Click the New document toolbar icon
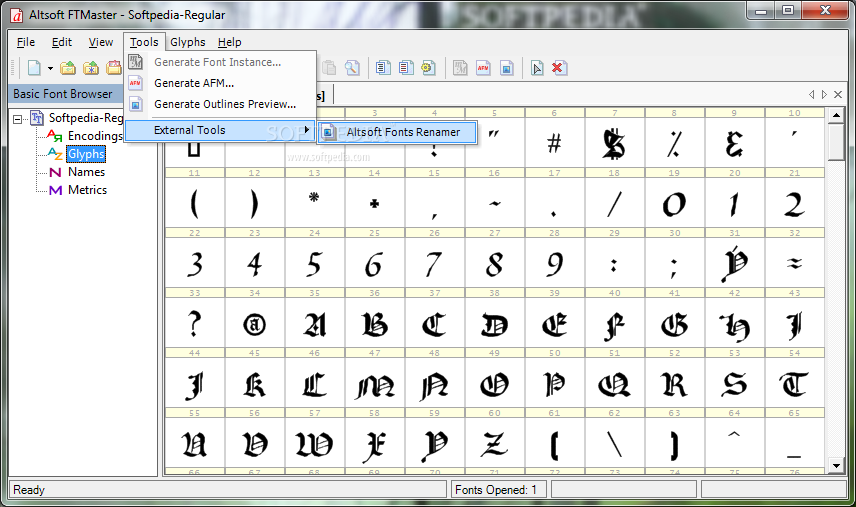The width and height of the screenshot is (856, 507). 34,68
